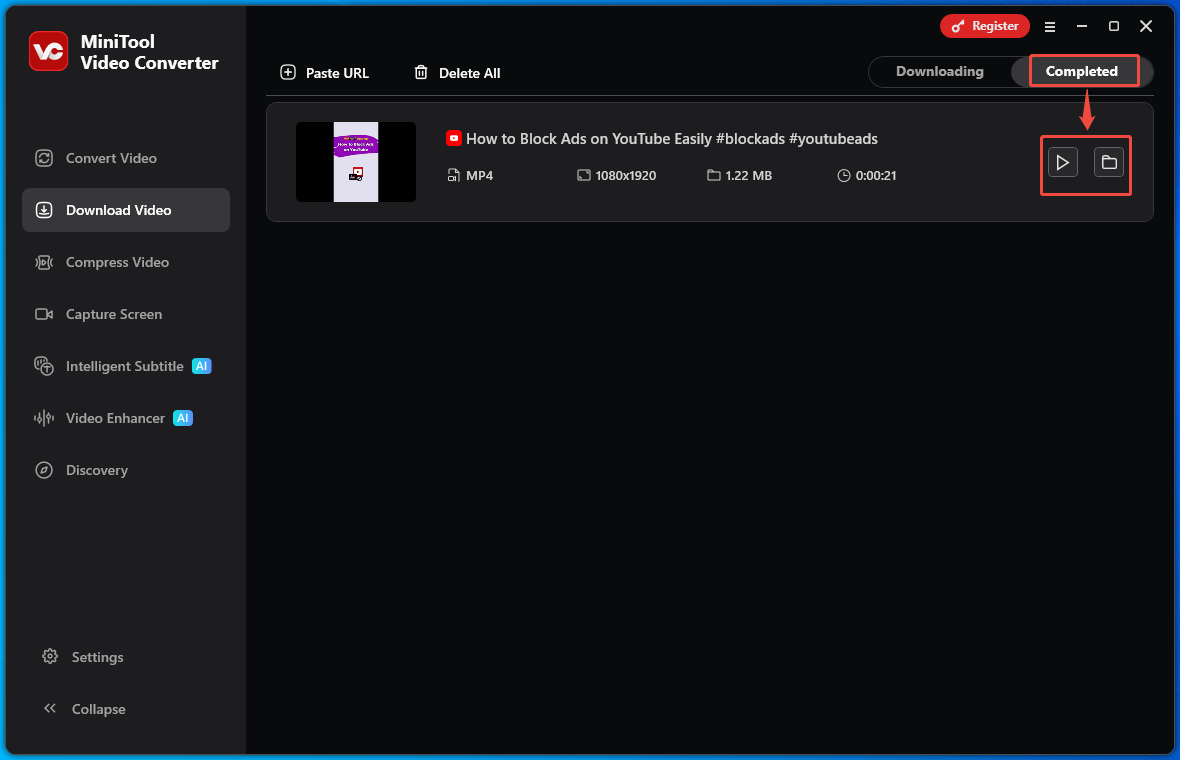Click the Paste URL button
Viewport: 1180px width, 760px height.
tap(324, 73)
